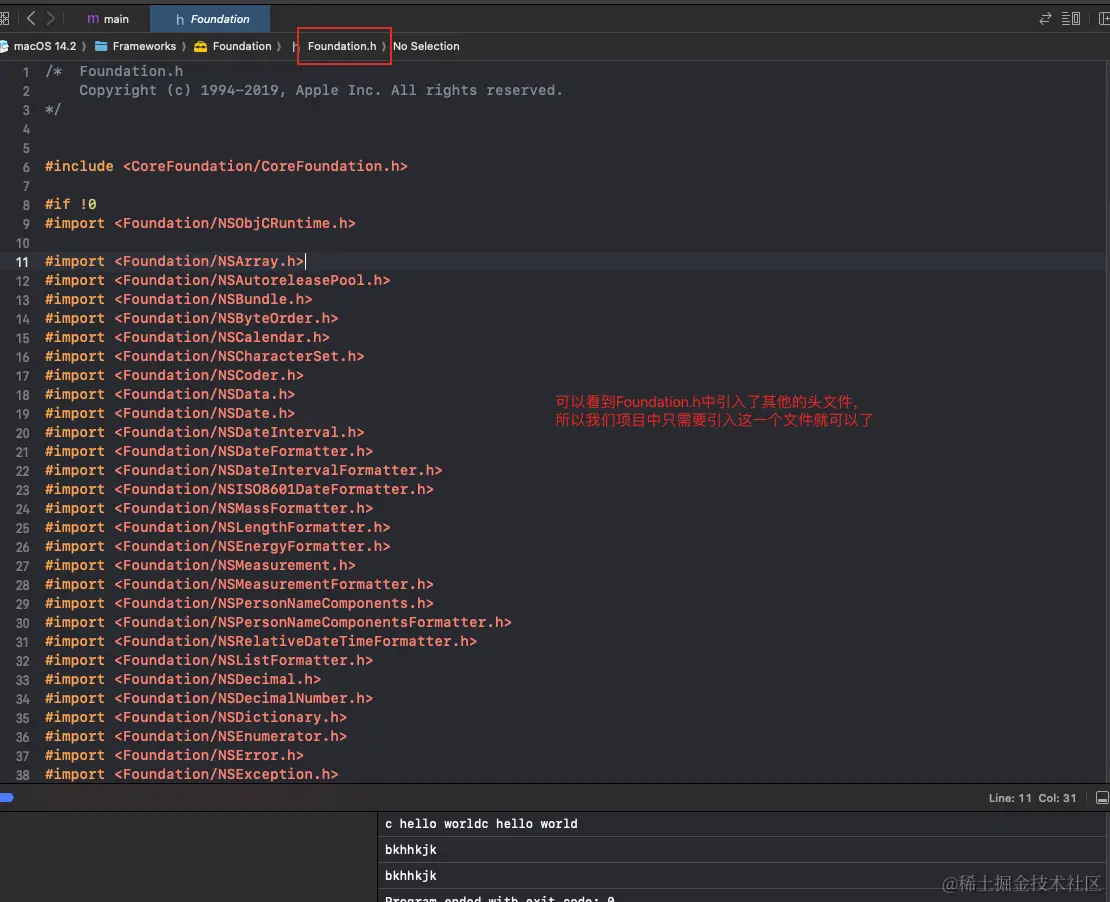The height and width of the screenshot is (902, 1110).
Task: Click the header file icon in jump bar
Action: [296, 46]
